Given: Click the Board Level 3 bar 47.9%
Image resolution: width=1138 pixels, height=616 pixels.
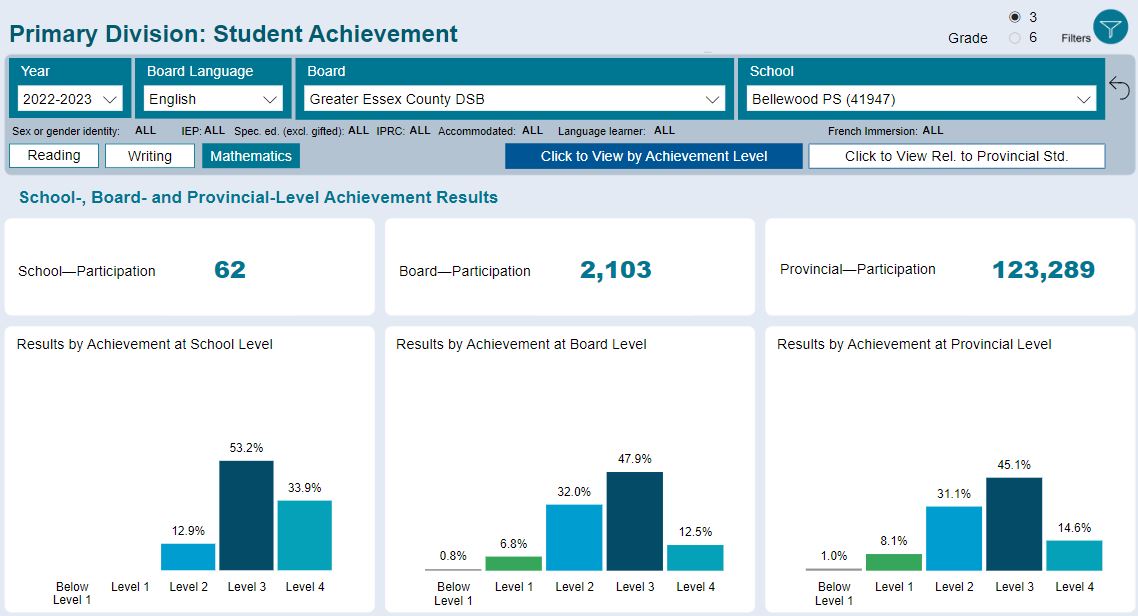Looking at the screenshot, I should click(x=634, y=521).
